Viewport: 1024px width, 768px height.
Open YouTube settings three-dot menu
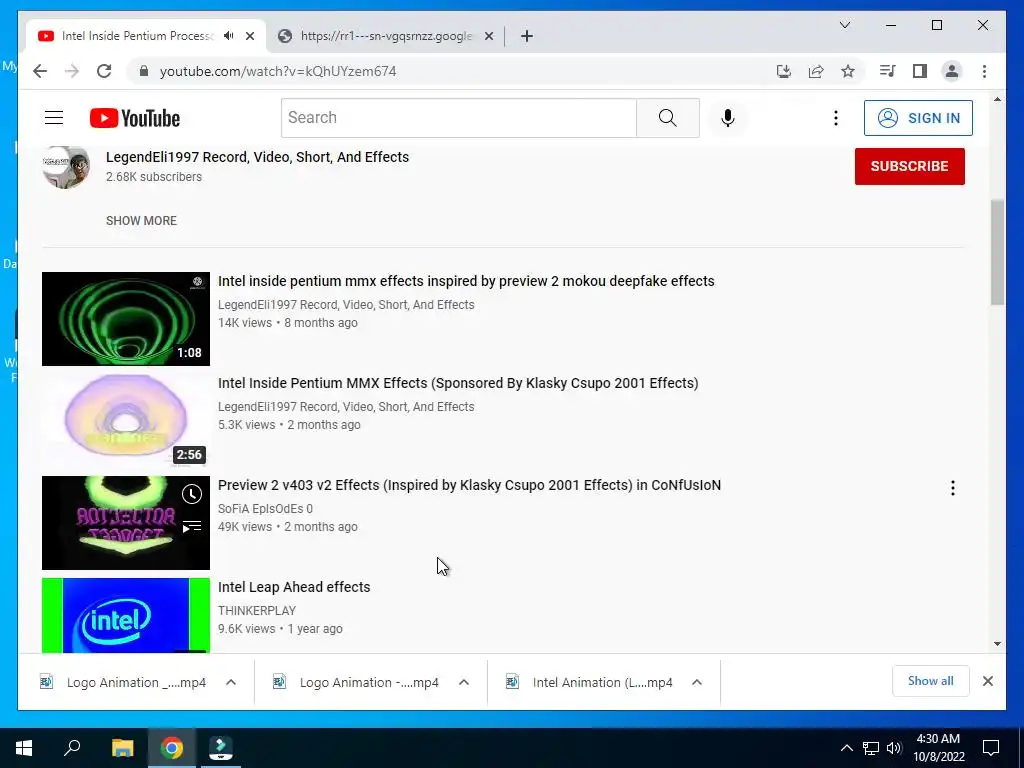(835, 118)
